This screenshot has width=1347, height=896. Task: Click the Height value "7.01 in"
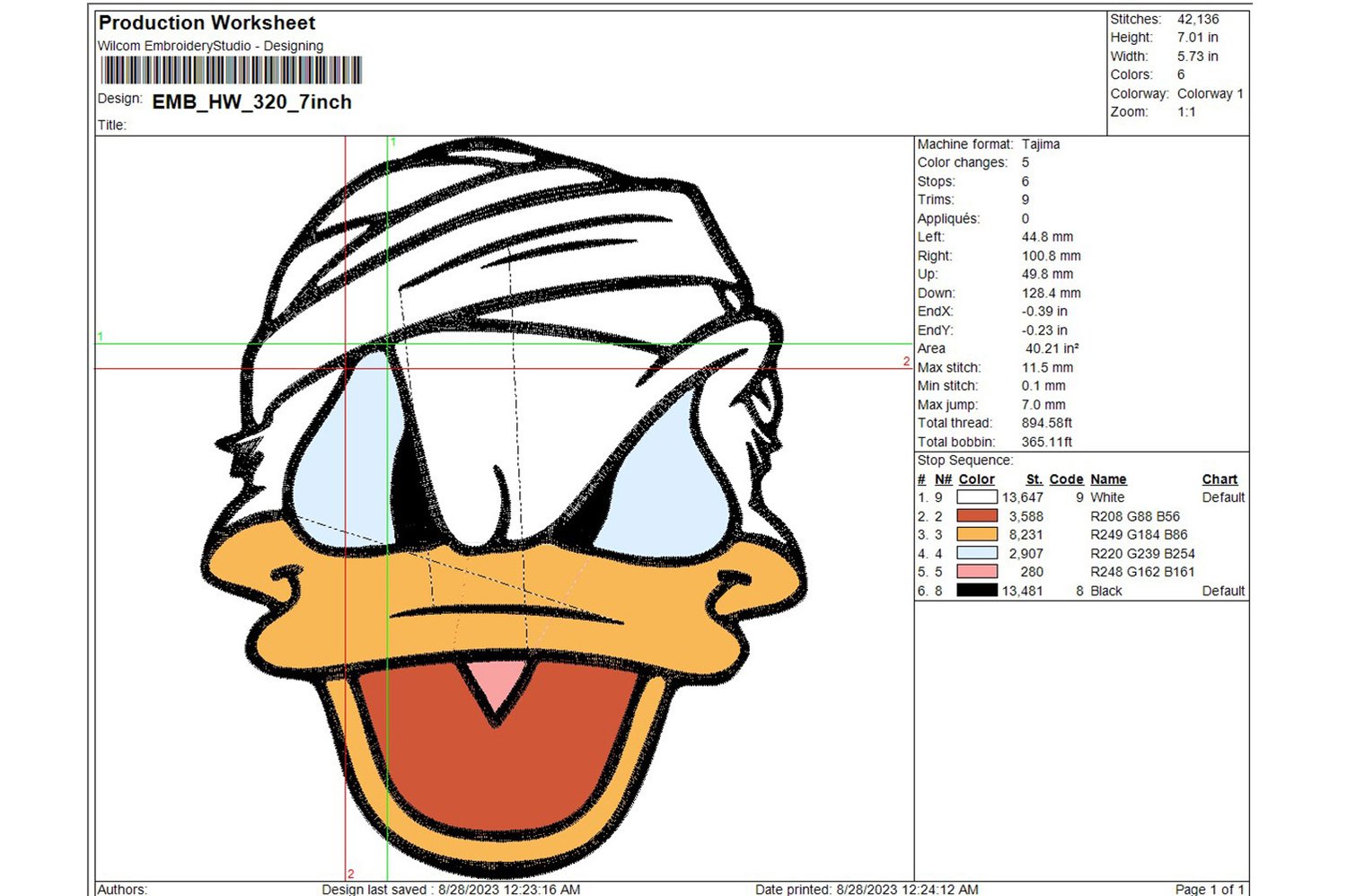(1198, 38)
